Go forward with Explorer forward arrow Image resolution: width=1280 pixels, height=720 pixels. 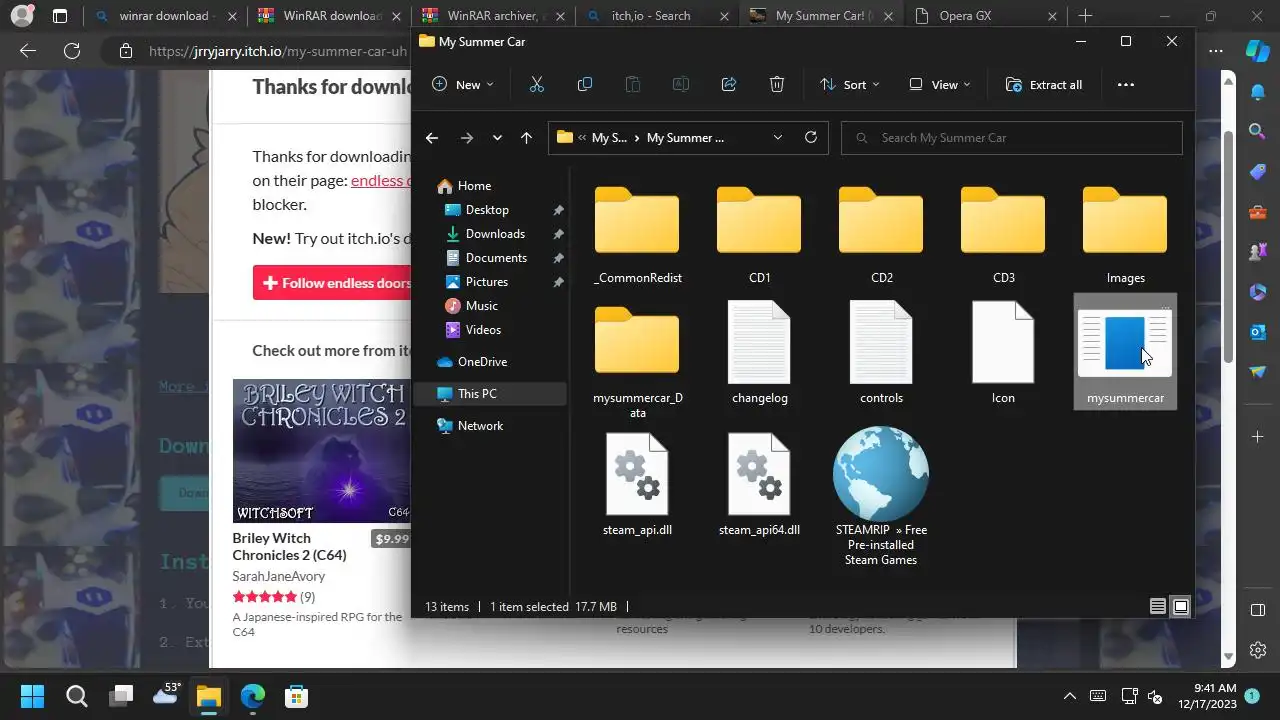point(466,138)
